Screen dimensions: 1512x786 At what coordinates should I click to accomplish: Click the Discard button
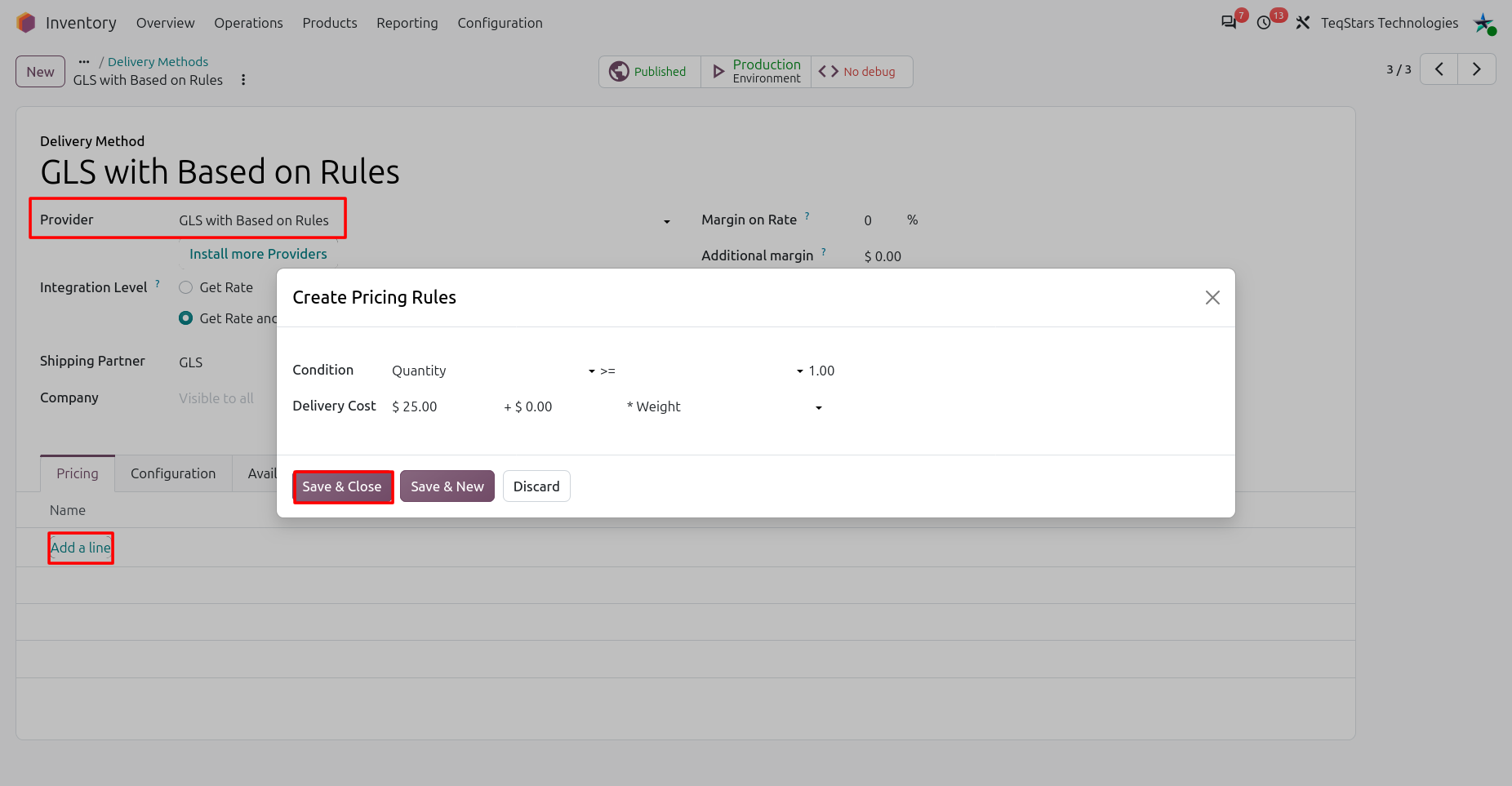tap(536, 486)
